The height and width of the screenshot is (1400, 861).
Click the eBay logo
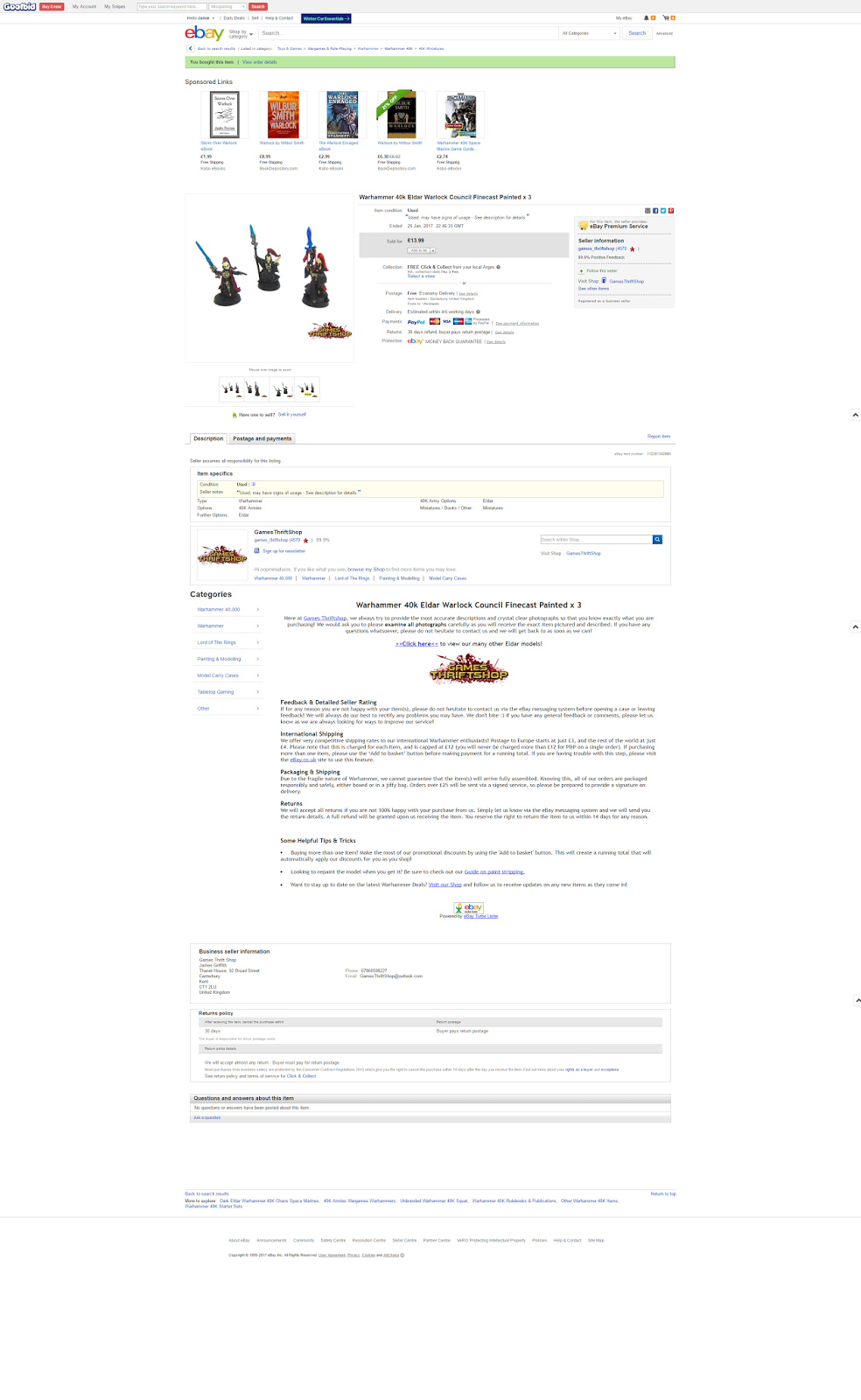[x=205, y=33]
